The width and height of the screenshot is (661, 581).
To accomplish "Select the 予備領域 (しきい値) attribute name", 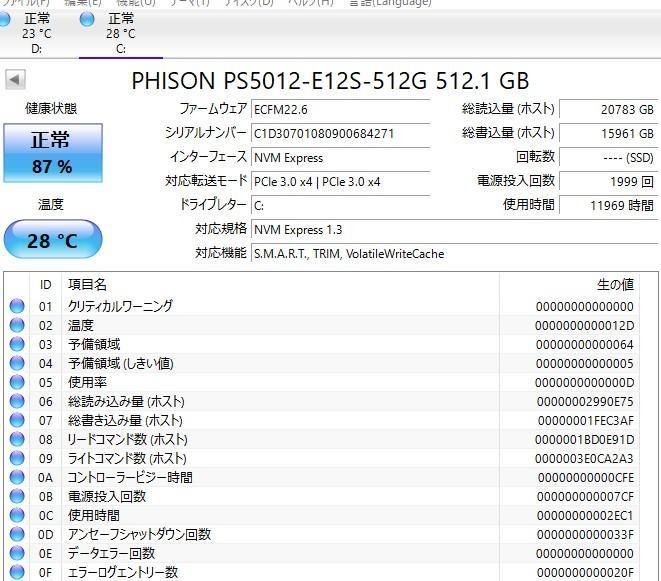I will tap(121, 363).
